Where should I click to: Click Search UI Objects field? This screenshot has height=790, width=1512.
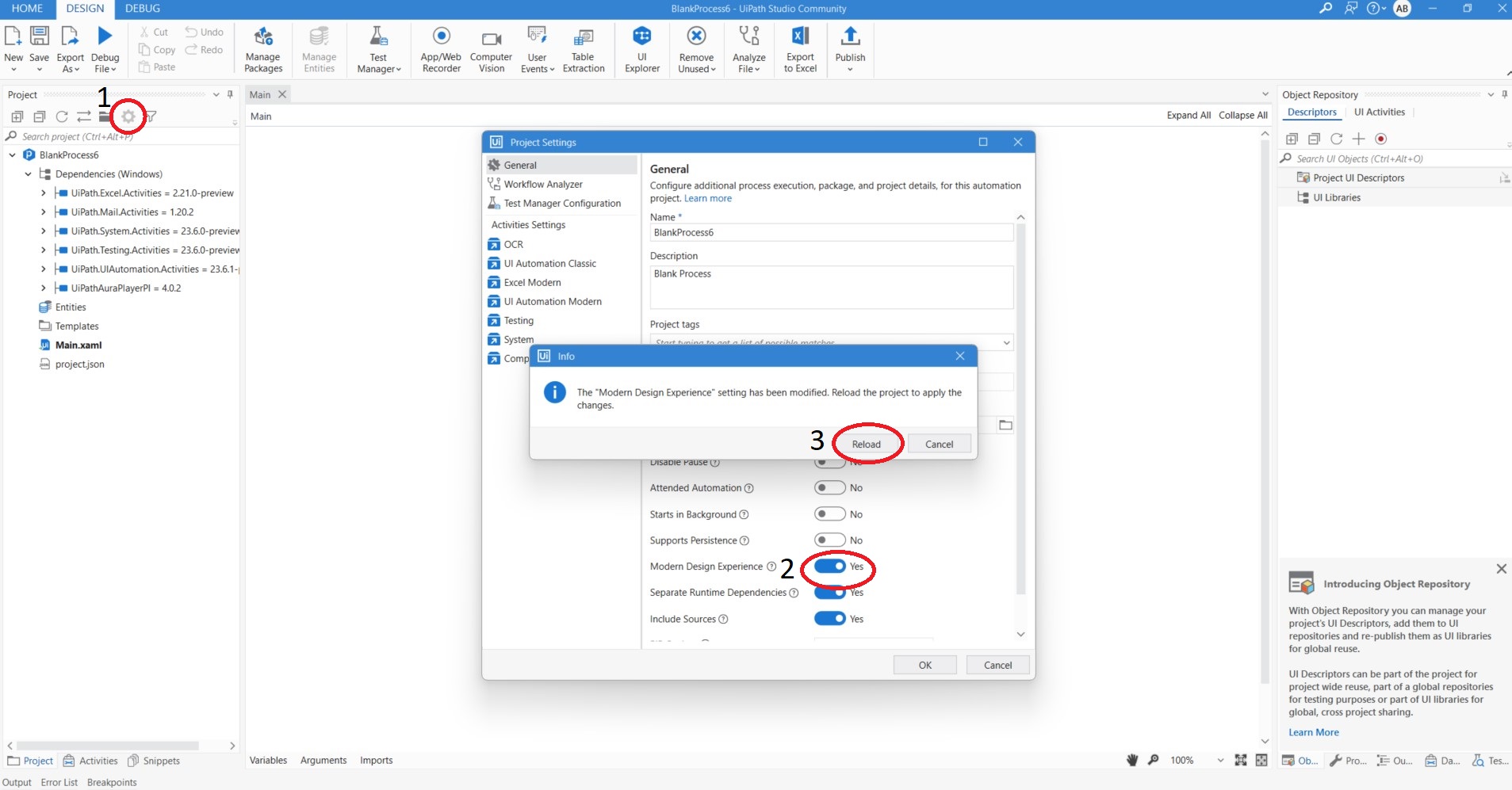point(1392,158)
